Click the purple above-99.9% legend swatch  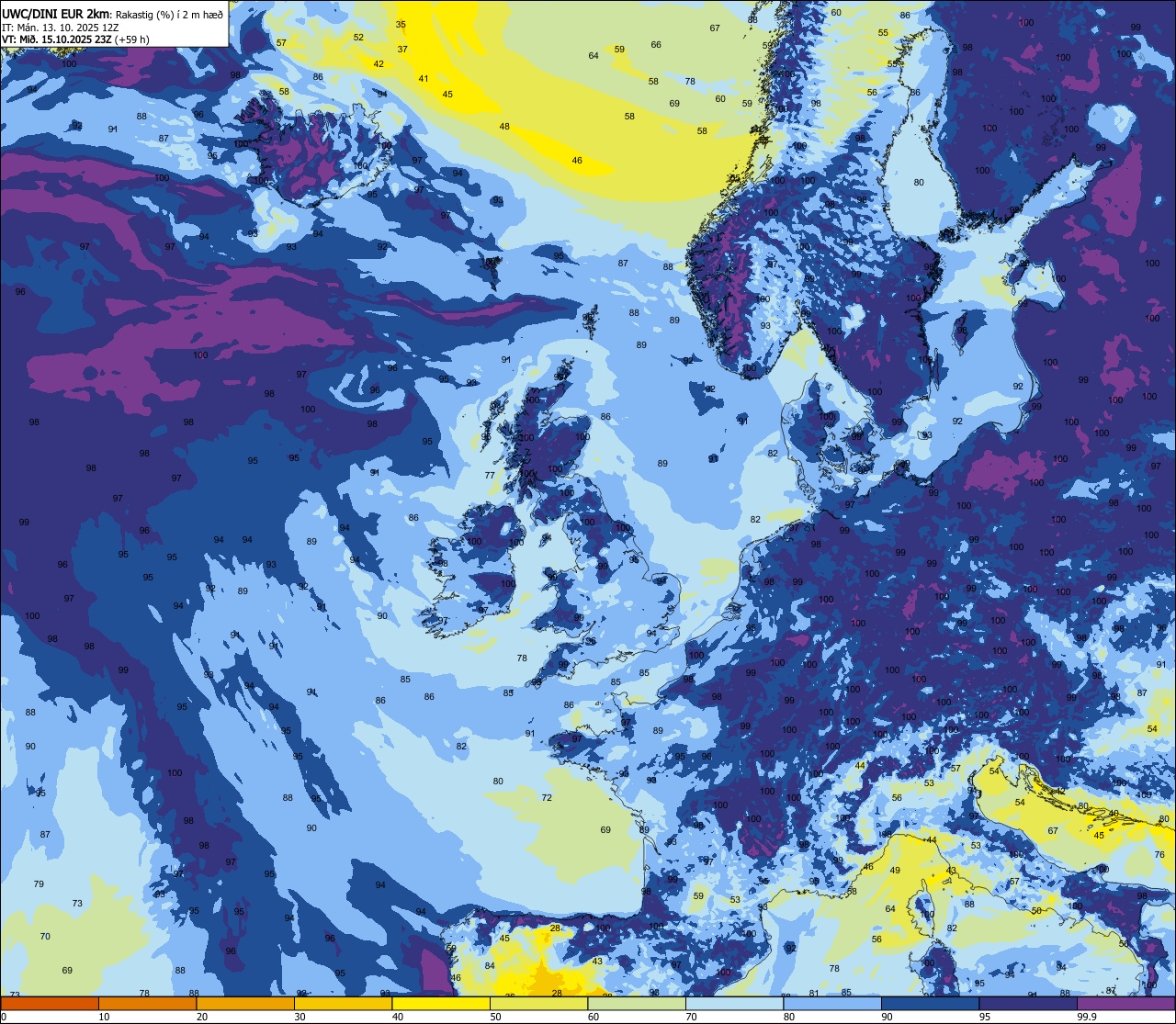(1125, 1003)
